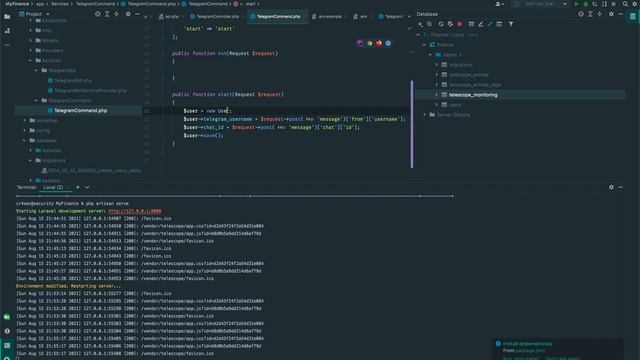Switch to api.php editor tab

click(x=169, y=16)
